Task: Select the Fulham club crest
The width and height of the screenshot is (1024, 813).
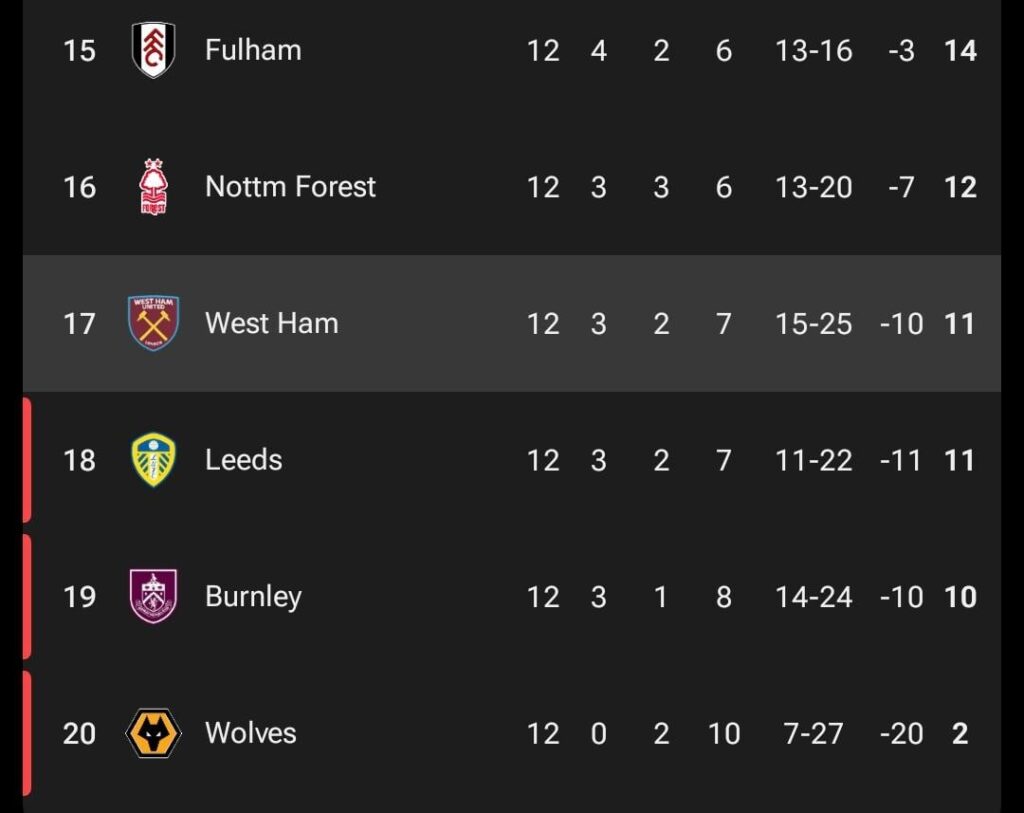Action: pos(155,50)
